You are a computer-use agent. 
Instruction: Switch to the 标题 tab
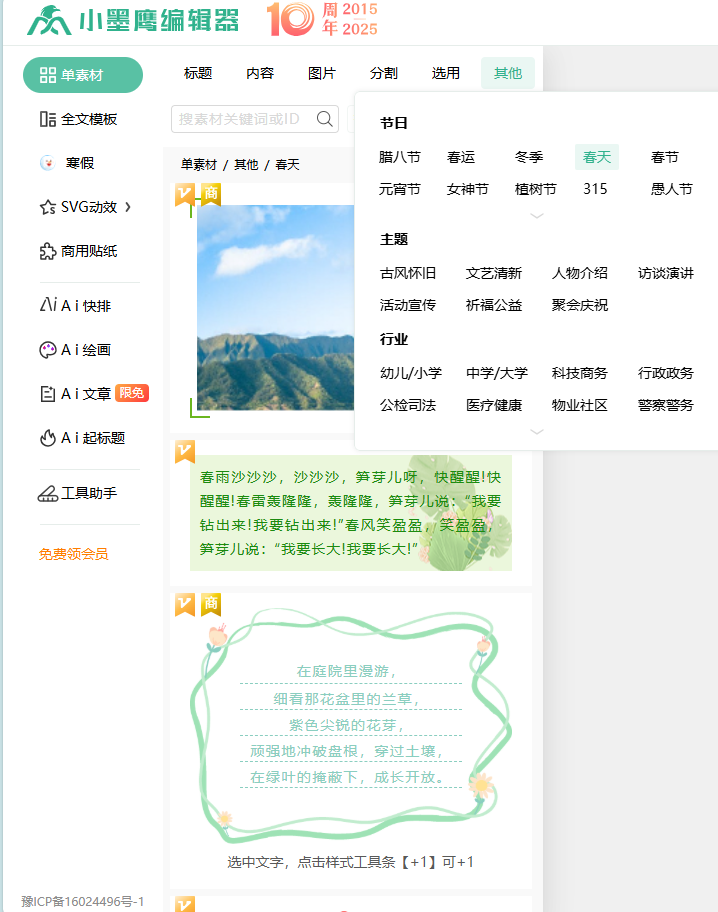pos(198,73)
